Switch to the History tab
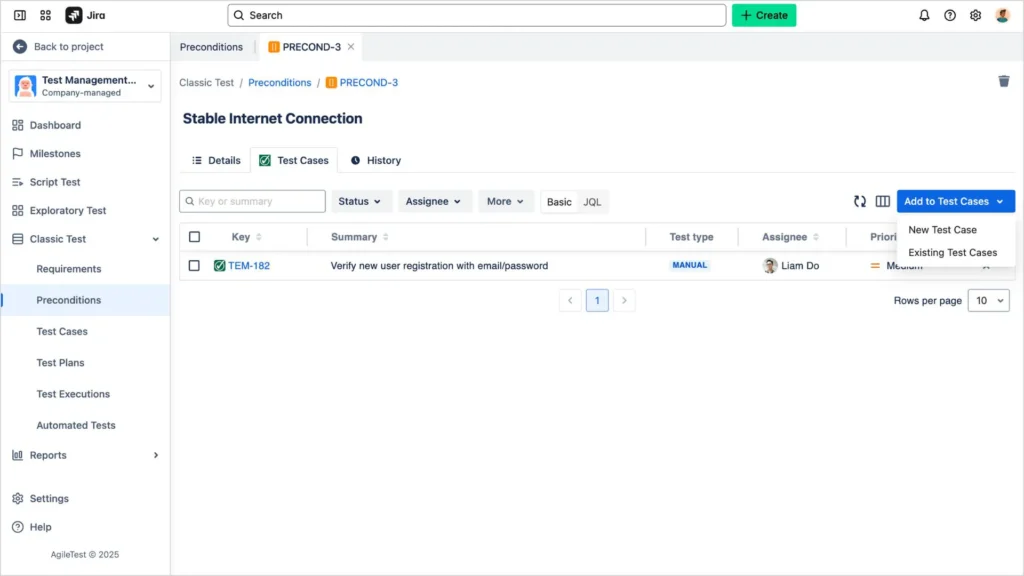1024x576 pixels. [x=376, y=160]
